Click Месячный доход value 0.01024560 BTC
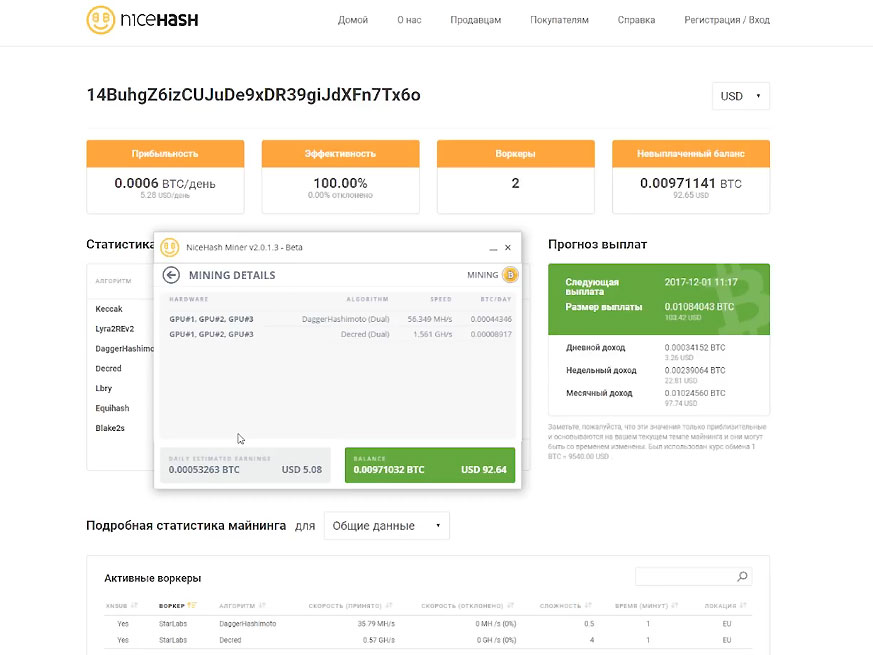 (695, 393)
